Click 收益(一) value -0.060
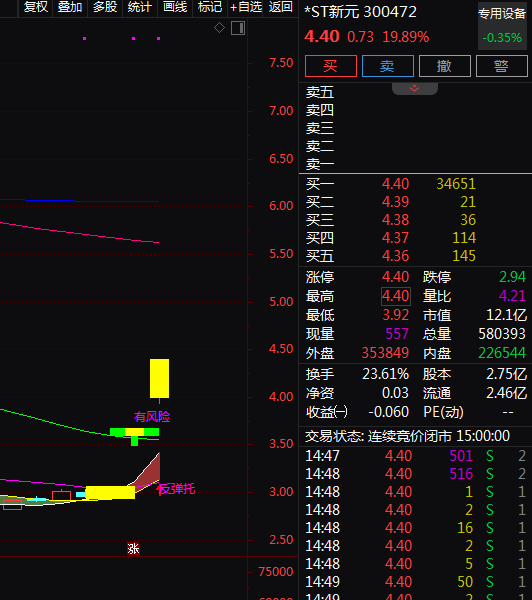Viewport: 532px width, 600px height. point(388,412)
